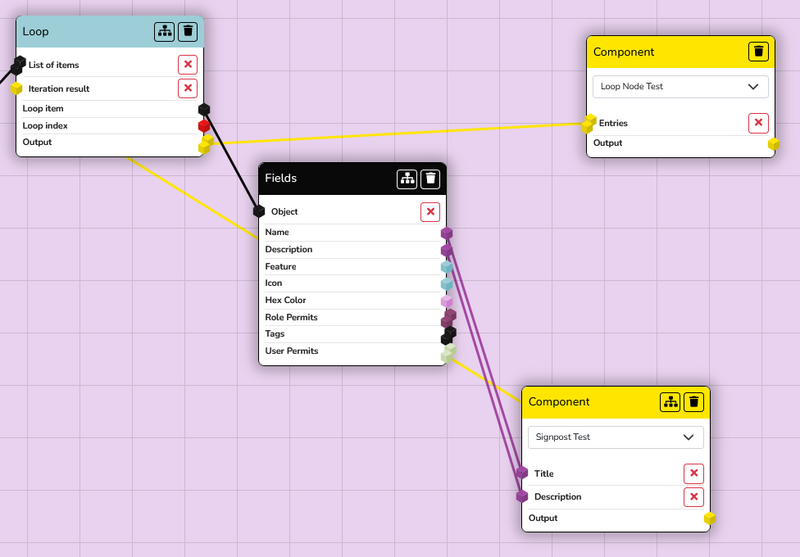Click the light green User Permits port

point(448,353)
